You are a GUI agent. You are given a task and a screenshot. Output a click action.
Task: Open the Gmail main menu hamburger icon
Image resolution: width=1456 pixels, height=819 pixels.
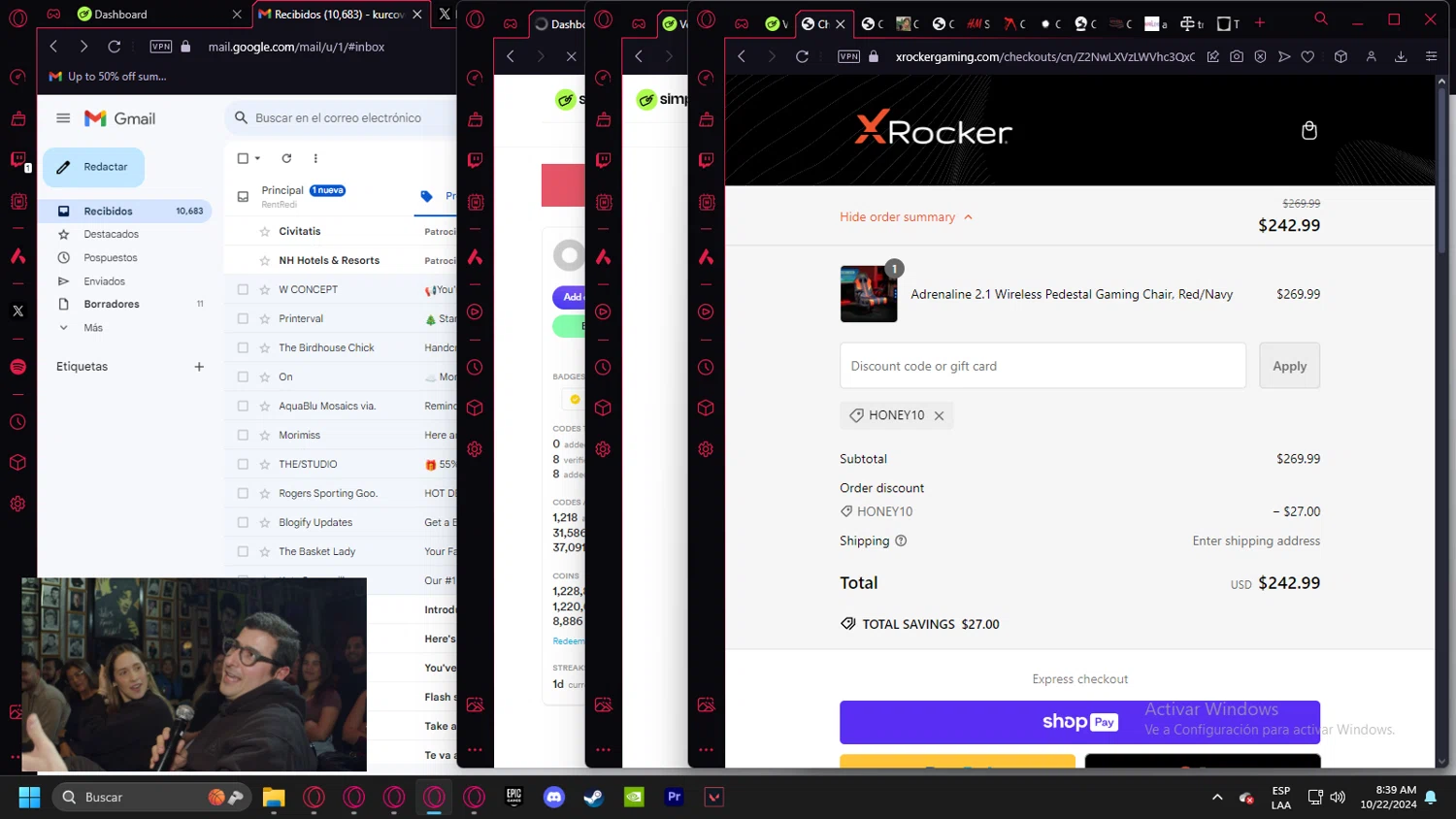click(x=63, y=118)
